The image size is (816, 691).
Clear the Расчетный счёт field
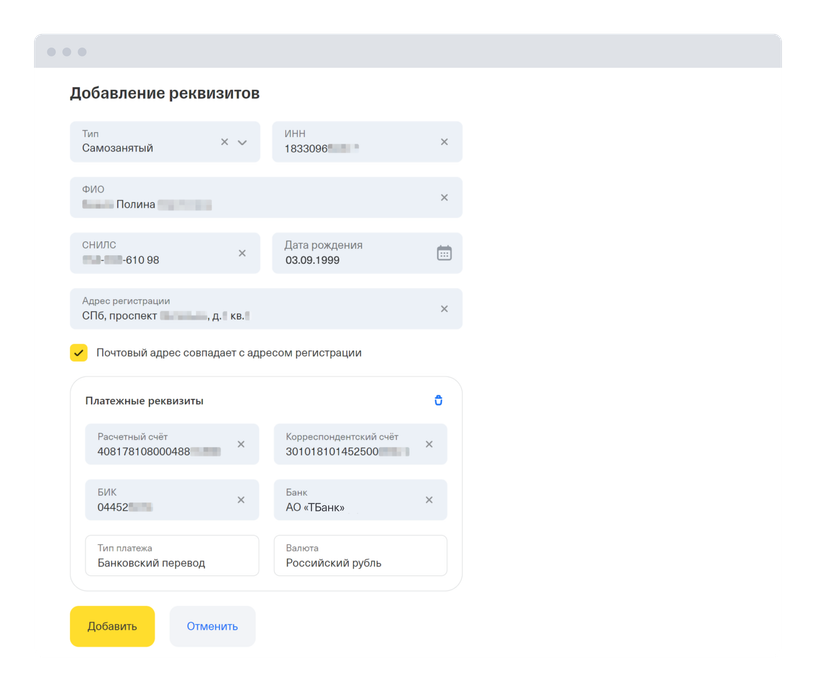click(x=240, y=445)
